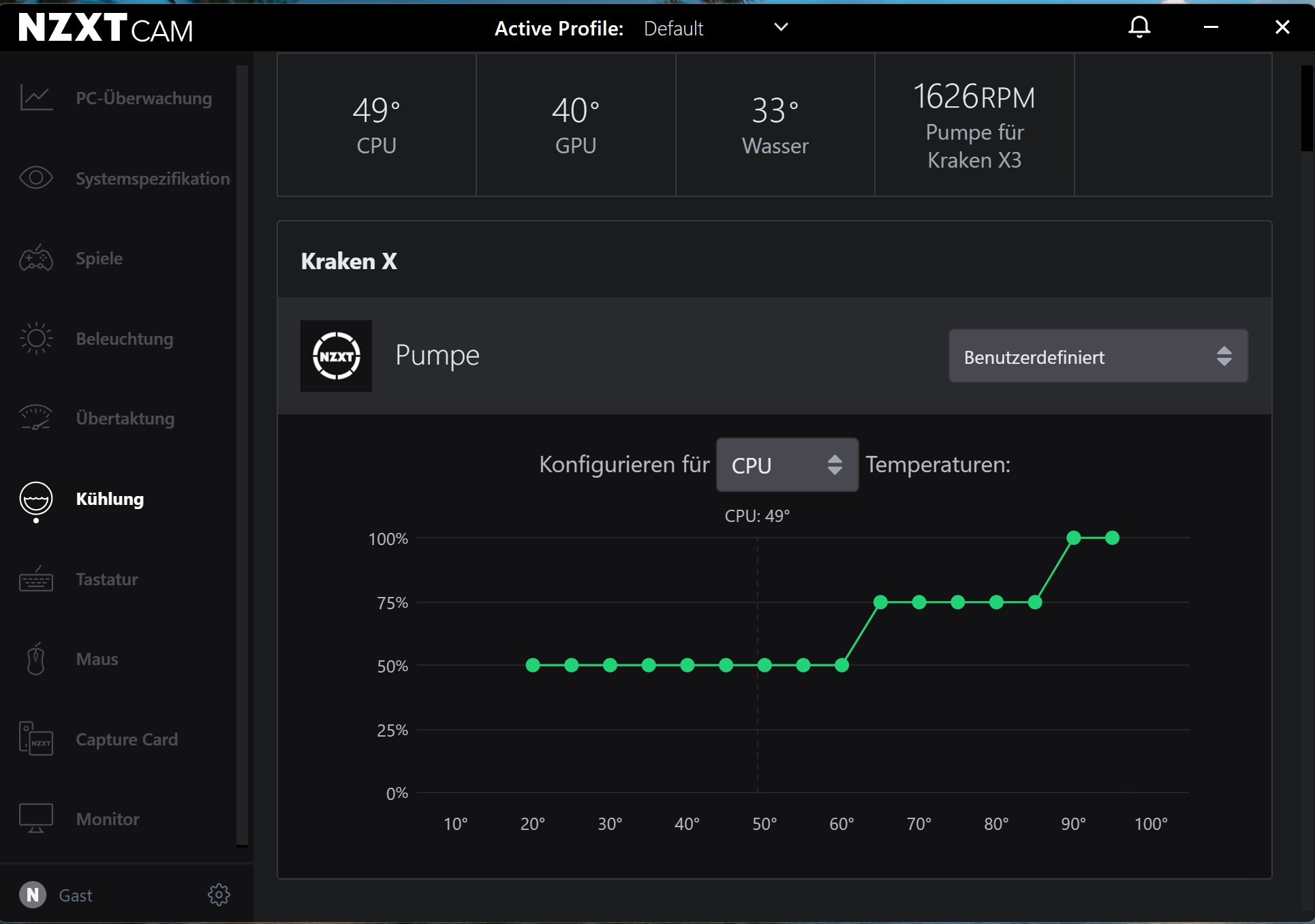The height and width of the screenshot is (924, 1315).
Task: Open the Kühlung cooling panel icon
Action: 36,497
